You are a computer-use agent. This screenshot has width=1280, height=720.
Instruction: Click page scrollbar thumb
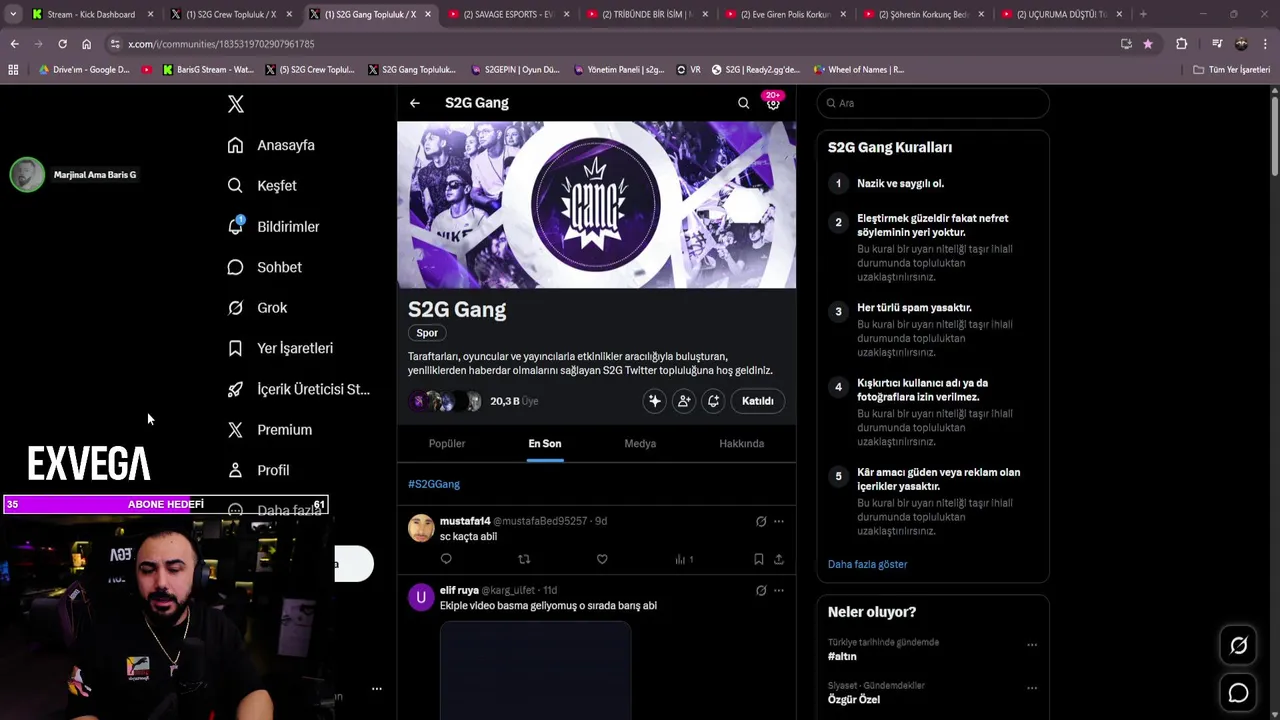click(x=1274, y=136)
